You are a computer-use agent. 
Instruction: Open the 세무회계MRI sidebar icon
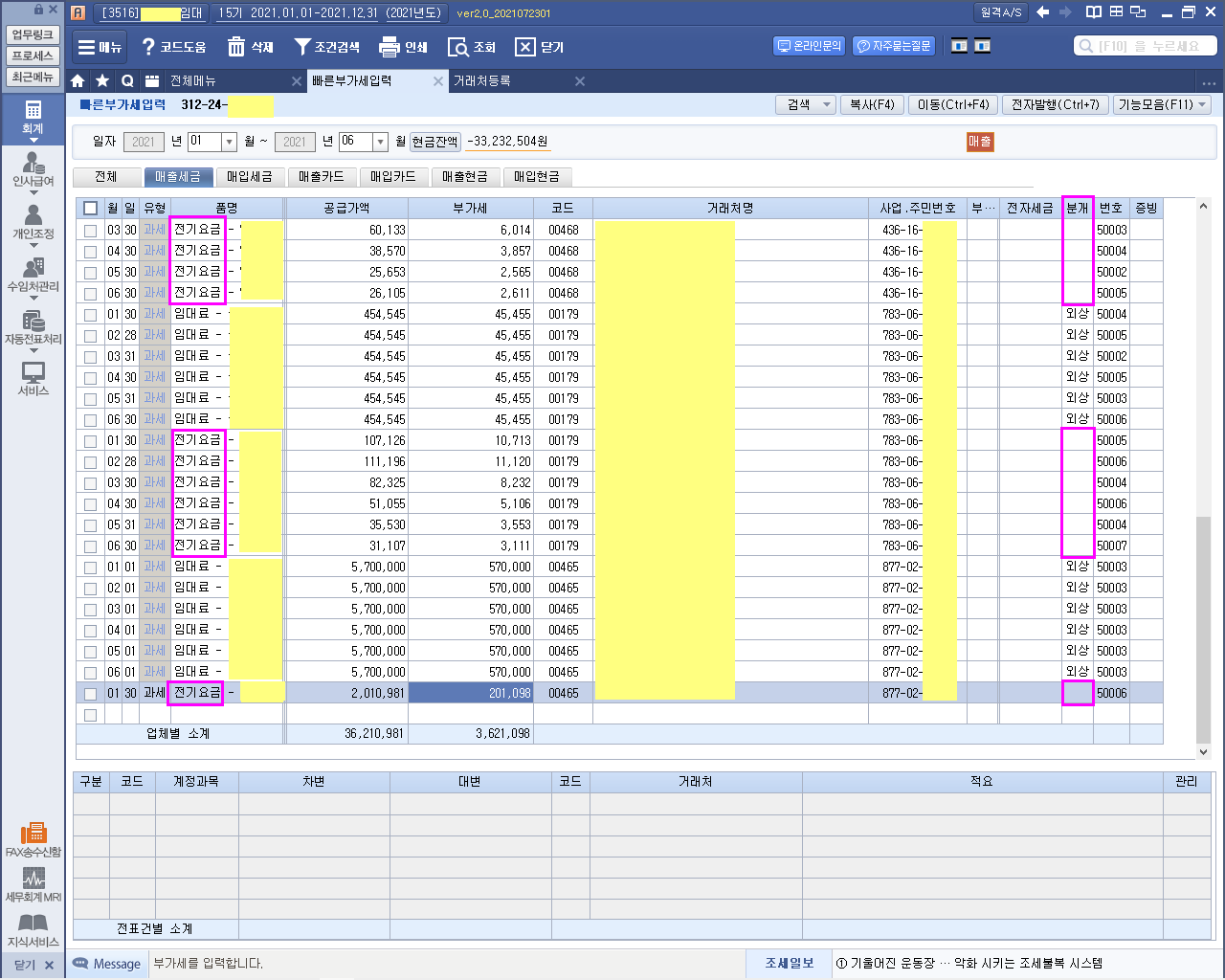point(33,879)
